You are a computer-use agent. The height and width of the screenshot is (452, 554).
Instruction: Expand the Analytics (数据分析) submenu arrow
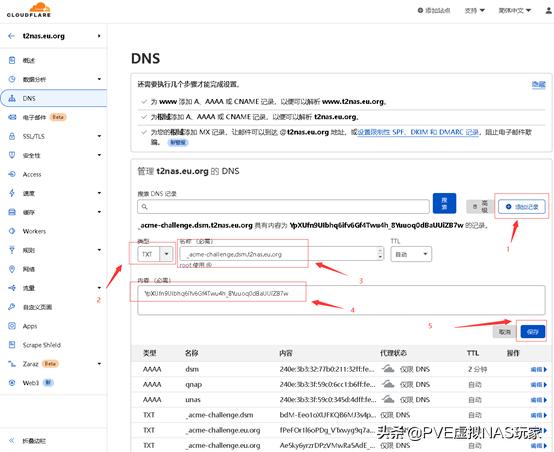(x=99, y=79)
